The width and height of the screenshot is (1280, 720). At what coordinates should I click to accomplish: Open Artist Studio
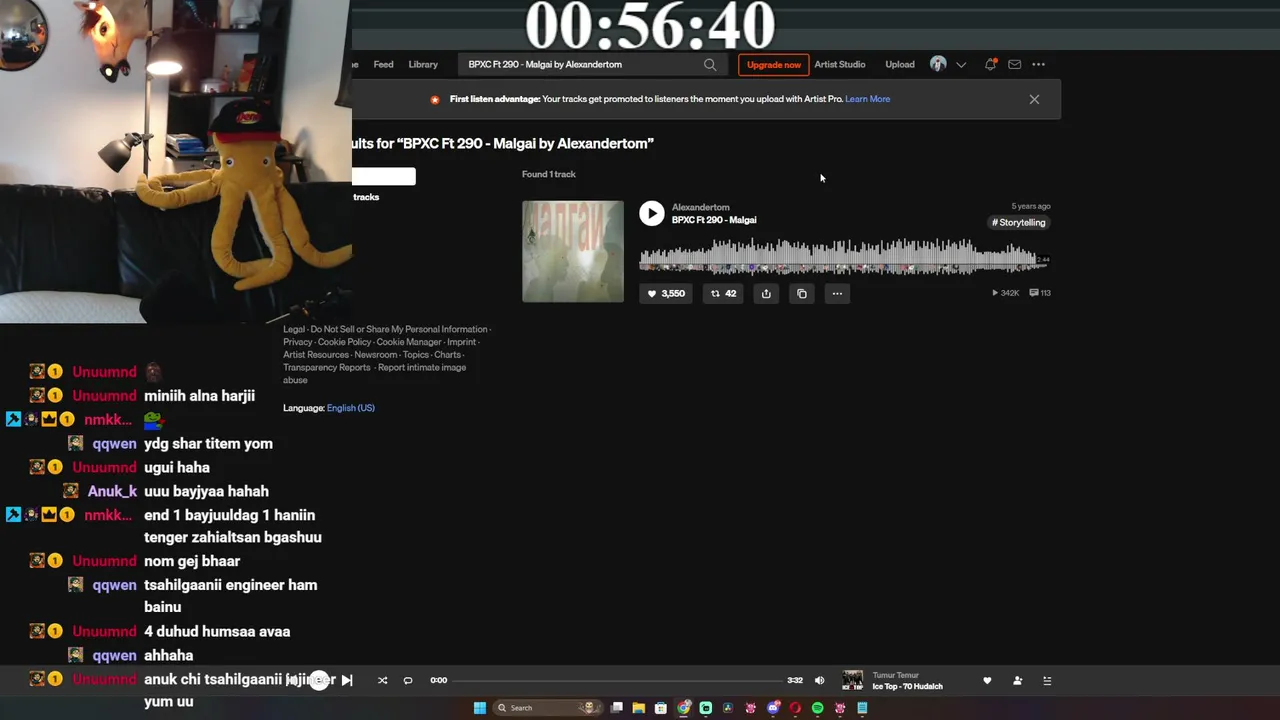(x=840, y=64)
